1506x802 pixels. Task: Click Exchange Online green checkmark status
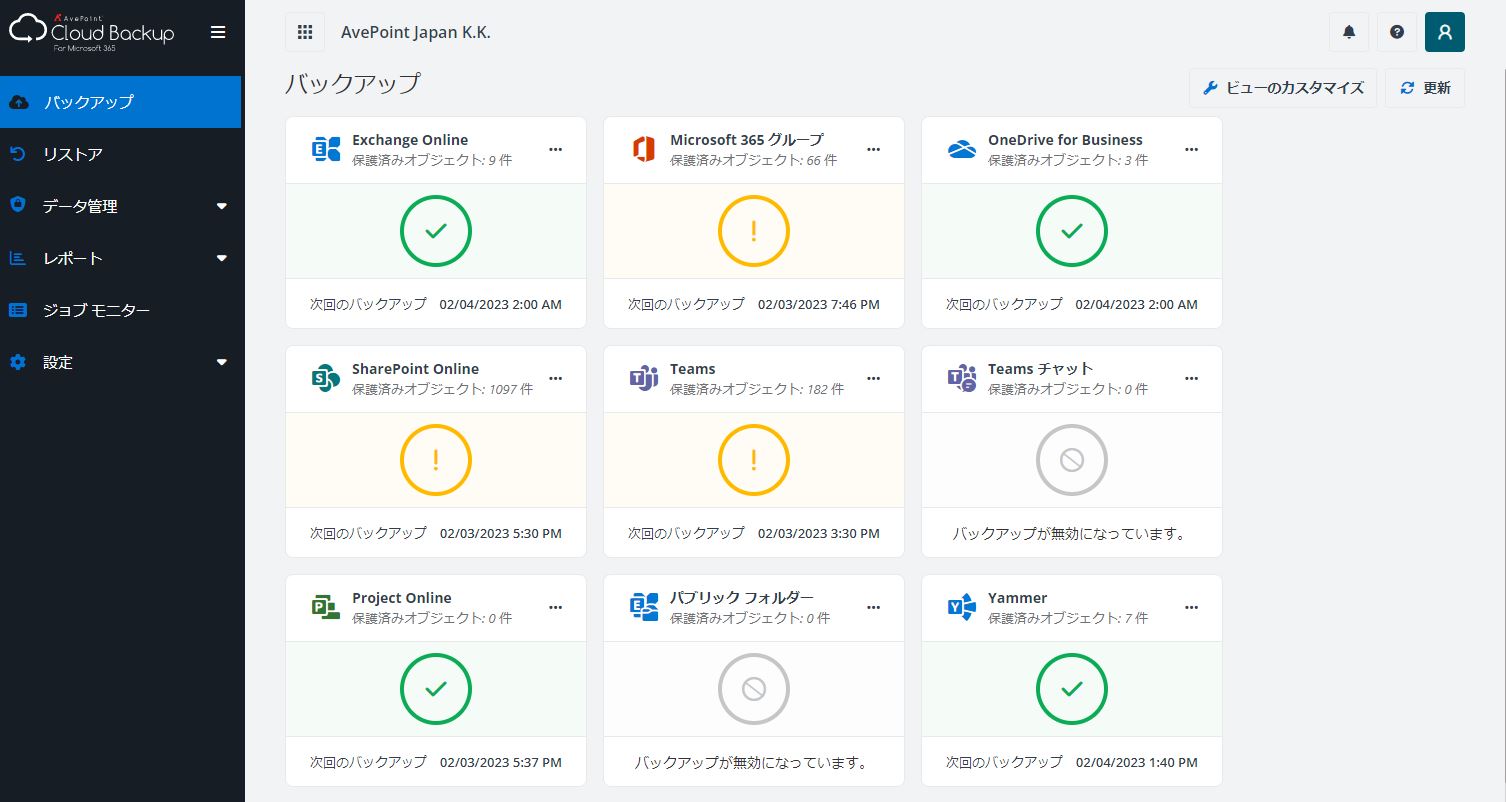coord(436,231)
